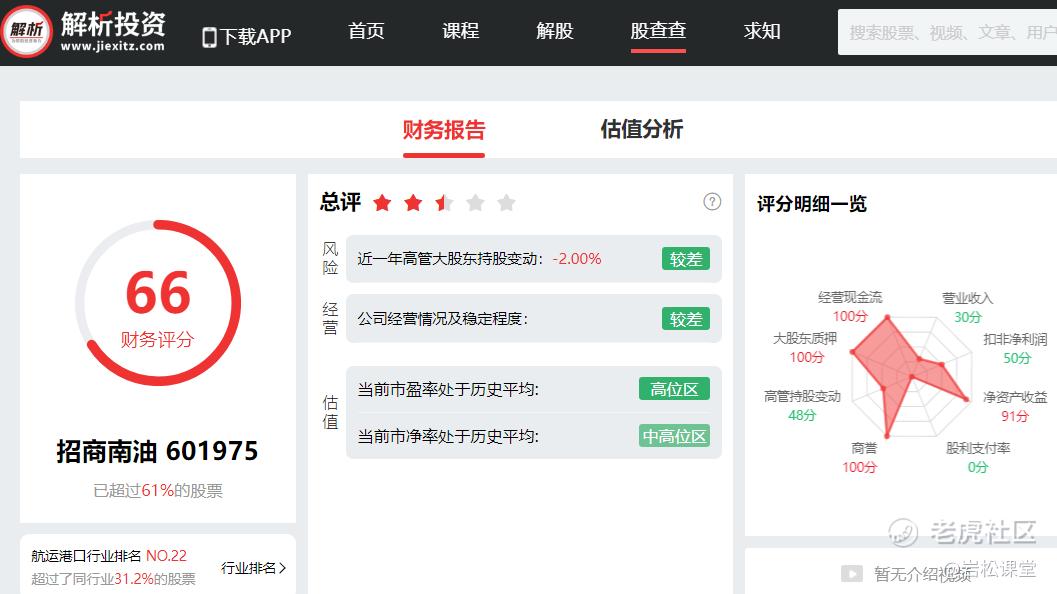Click the 商誉 100分 radar label
Screen dimensions: 1057x594
[860, 458]
